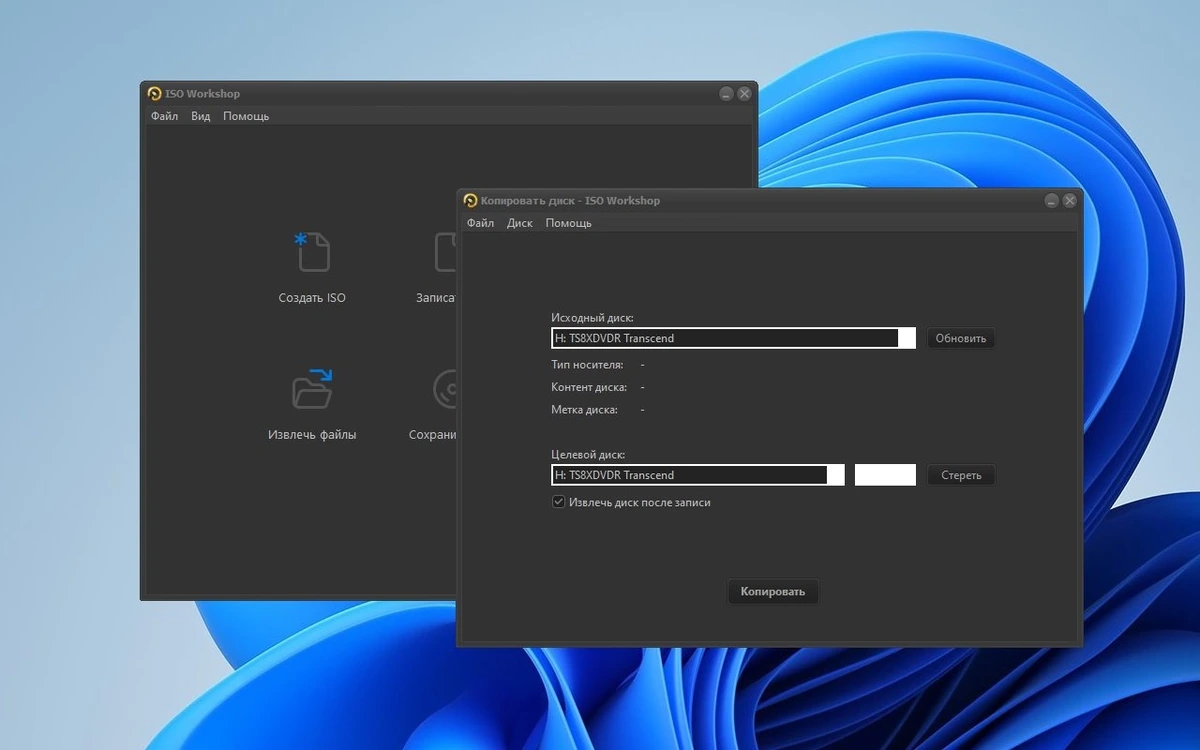
Task: Open Файл menu in main ISO Workshop window
Action: tap(165, 116)
